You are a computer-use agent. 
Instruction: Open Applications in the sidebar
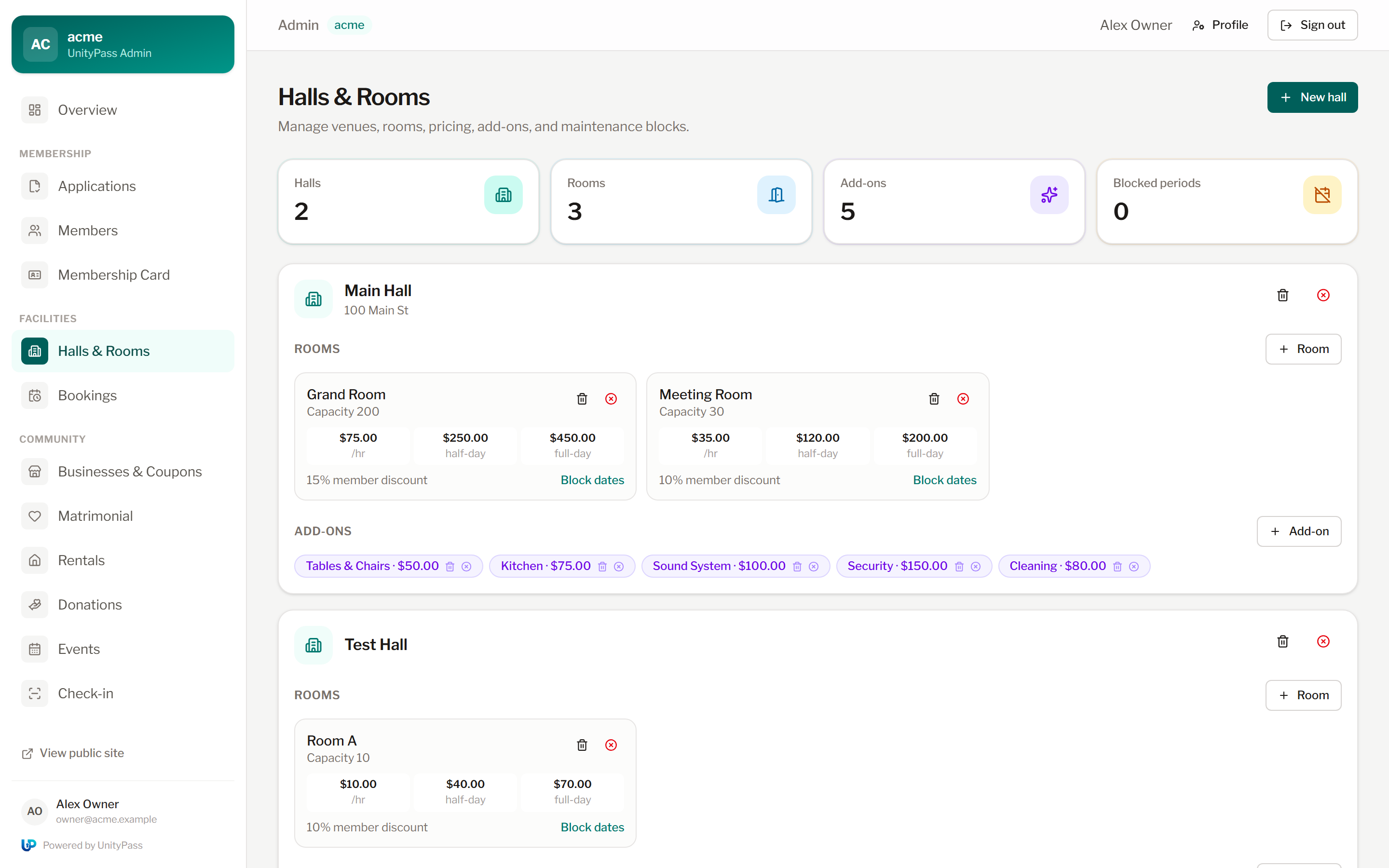point(123,186)
